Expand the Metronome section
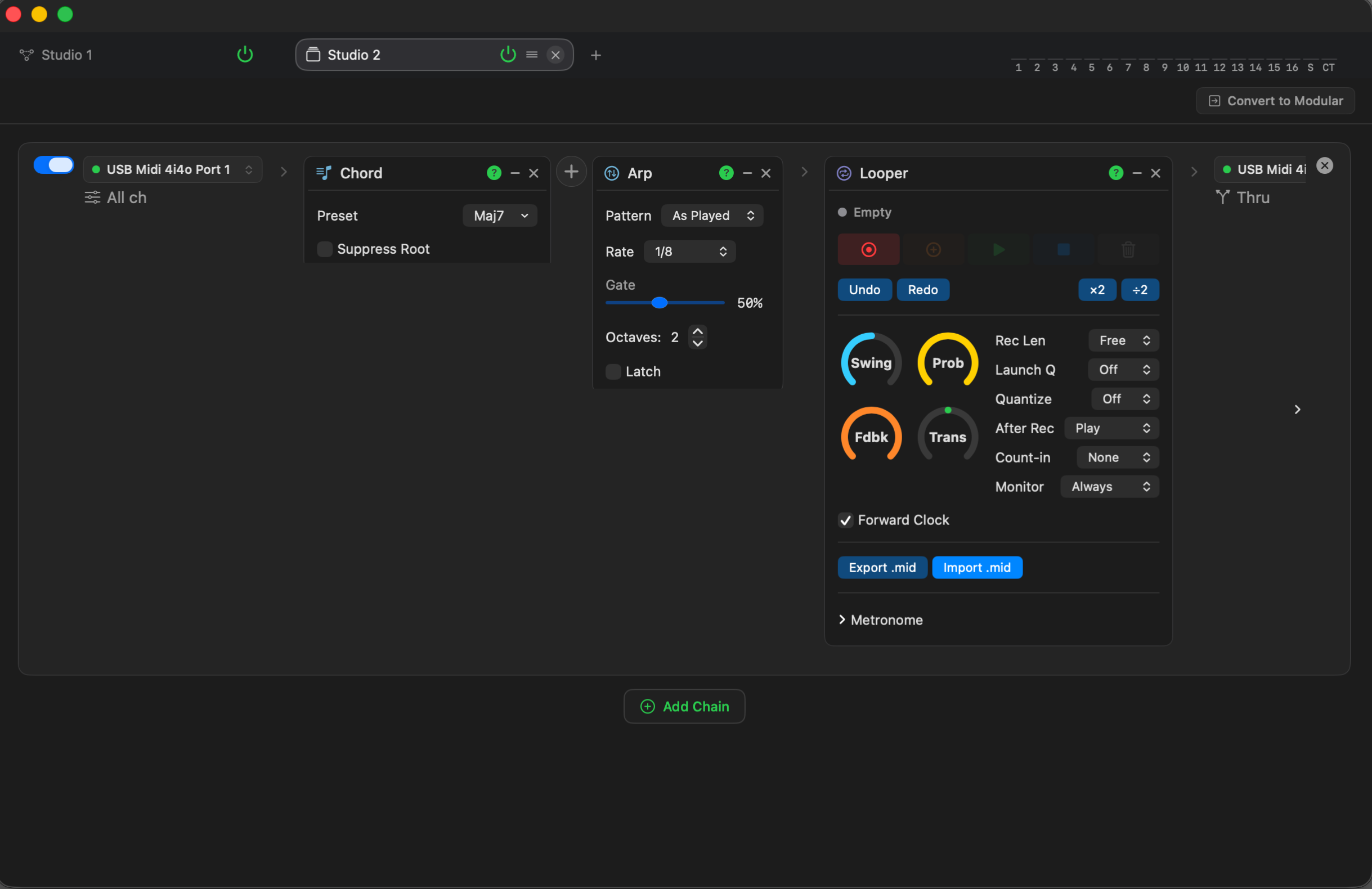 pos(880,619)
